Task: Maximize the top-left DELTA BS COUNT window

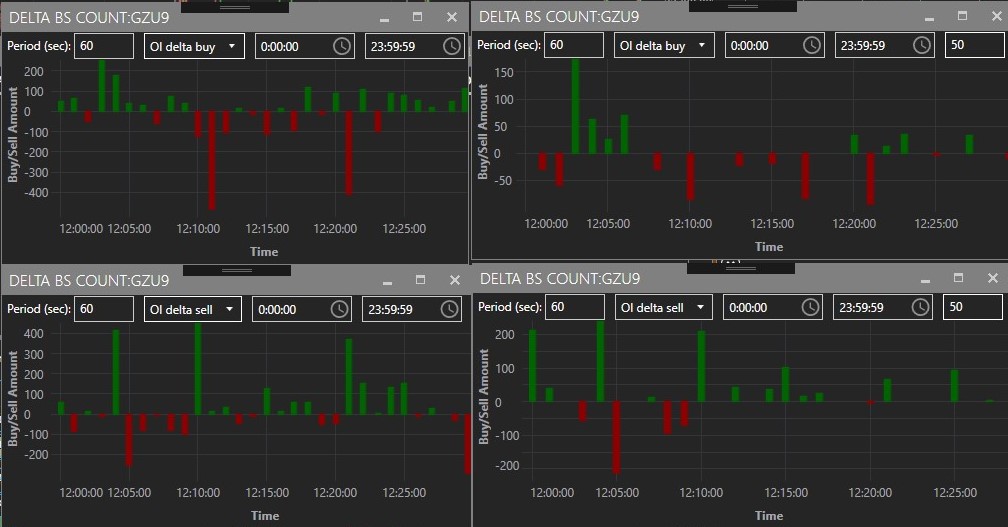Action: click(418, 17)
